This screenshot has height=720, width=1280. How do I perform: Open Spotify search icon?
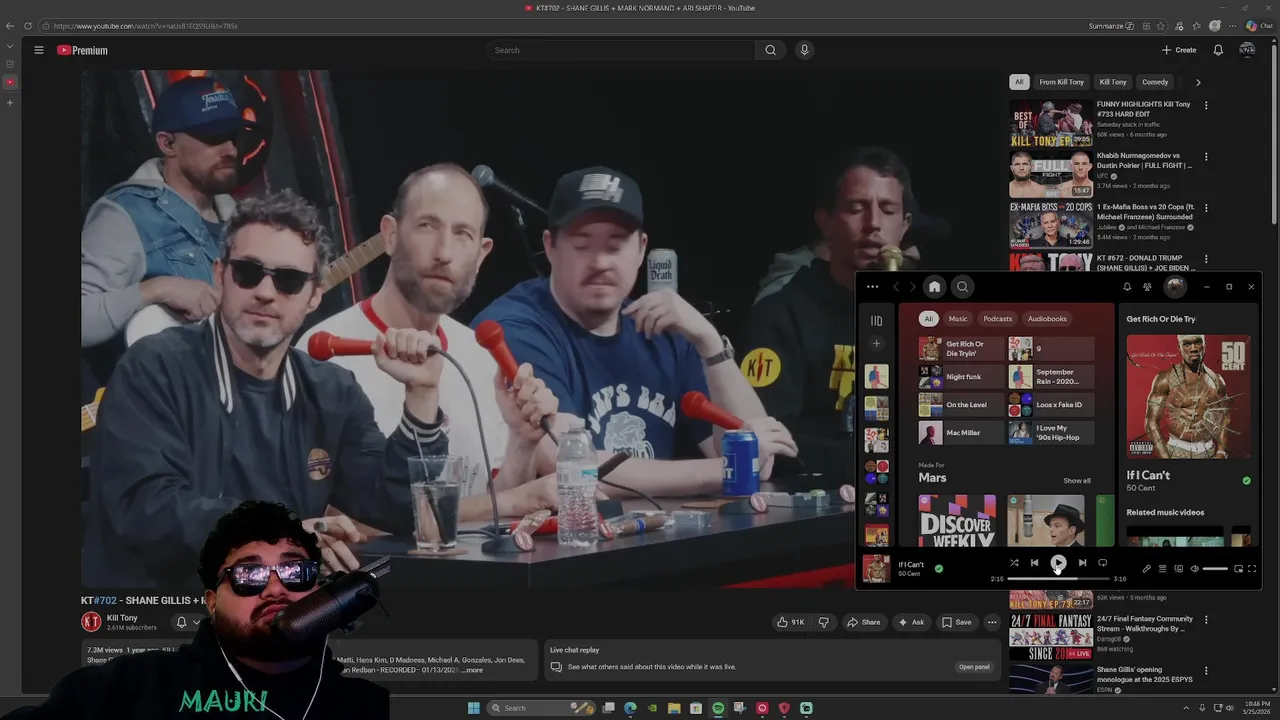[x=962, y=287]
